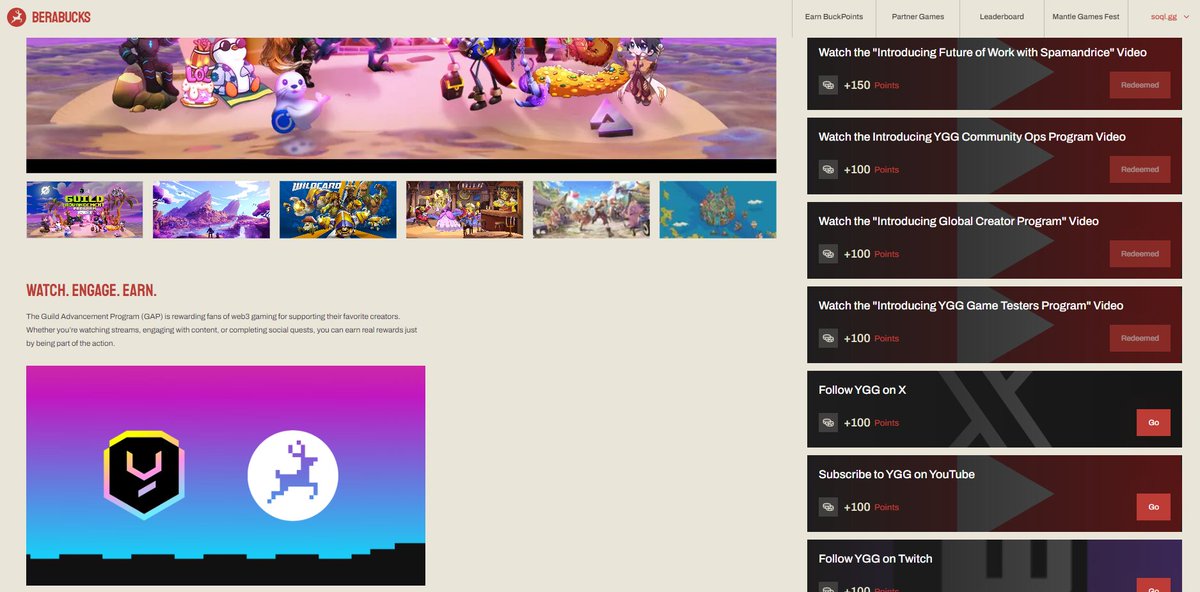Go to Partner Games tab

click(917, 17)
